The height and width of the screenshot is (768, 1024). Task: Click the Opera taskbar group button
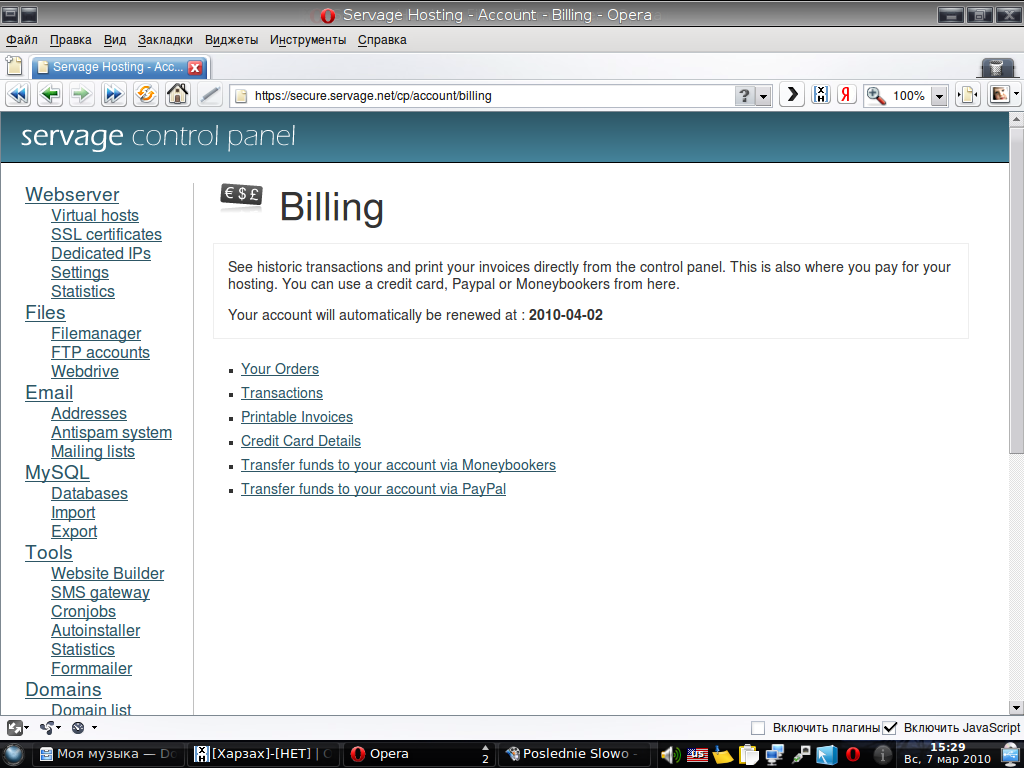pyautogui.click(x=418, y=754)
